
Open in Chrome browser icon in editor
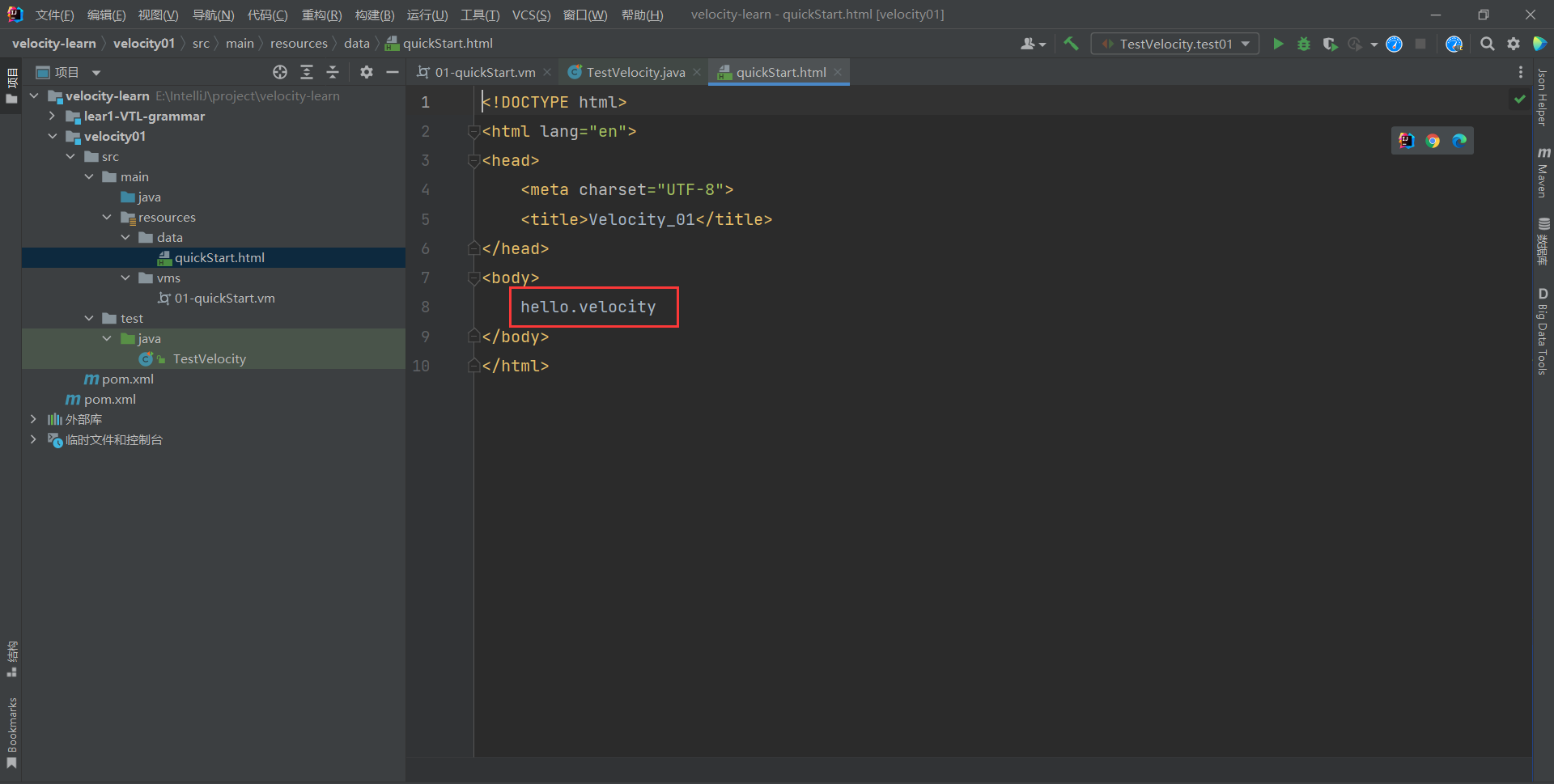click(x=1433, y=141)
